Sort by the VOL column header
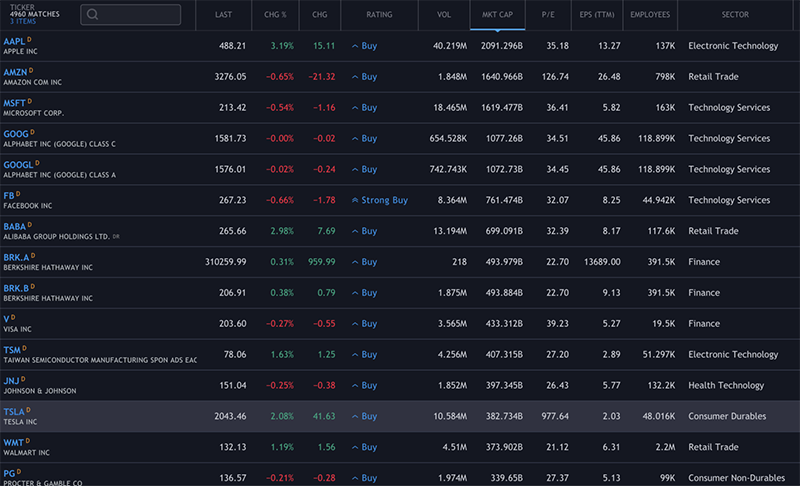This screenshot has width=800, height=486. coord(444,15)
